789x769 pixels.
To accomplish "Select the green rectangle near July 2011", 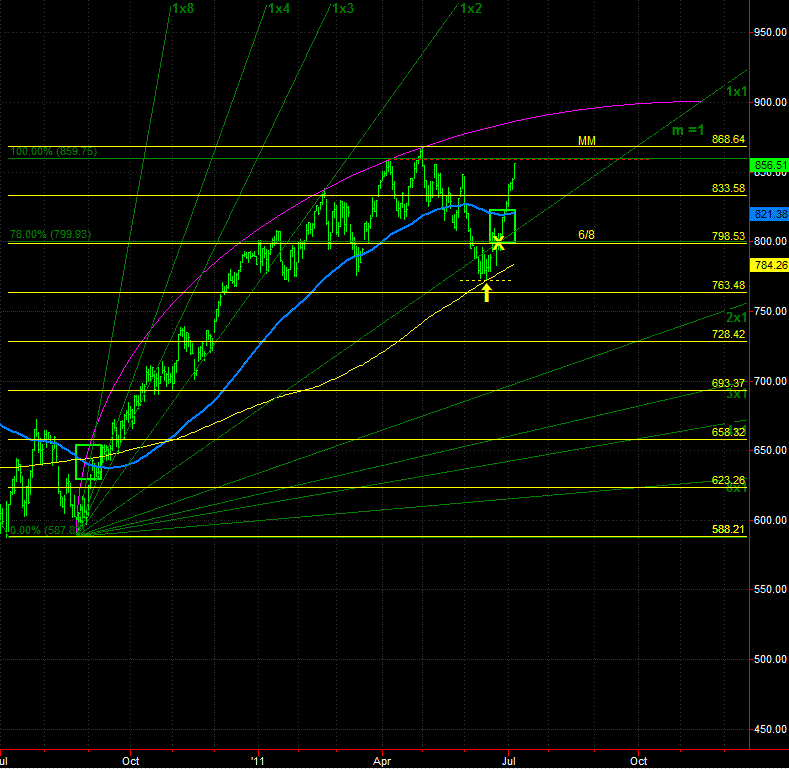I will [502, 226].
